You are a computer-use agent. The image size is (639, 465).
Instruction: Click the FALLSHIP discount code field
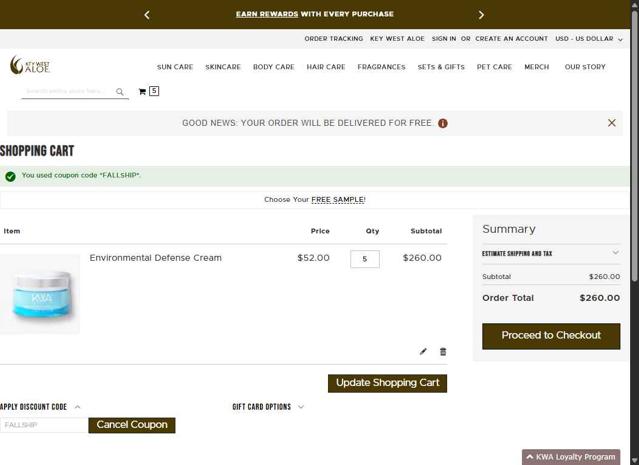tap(44, 425)
